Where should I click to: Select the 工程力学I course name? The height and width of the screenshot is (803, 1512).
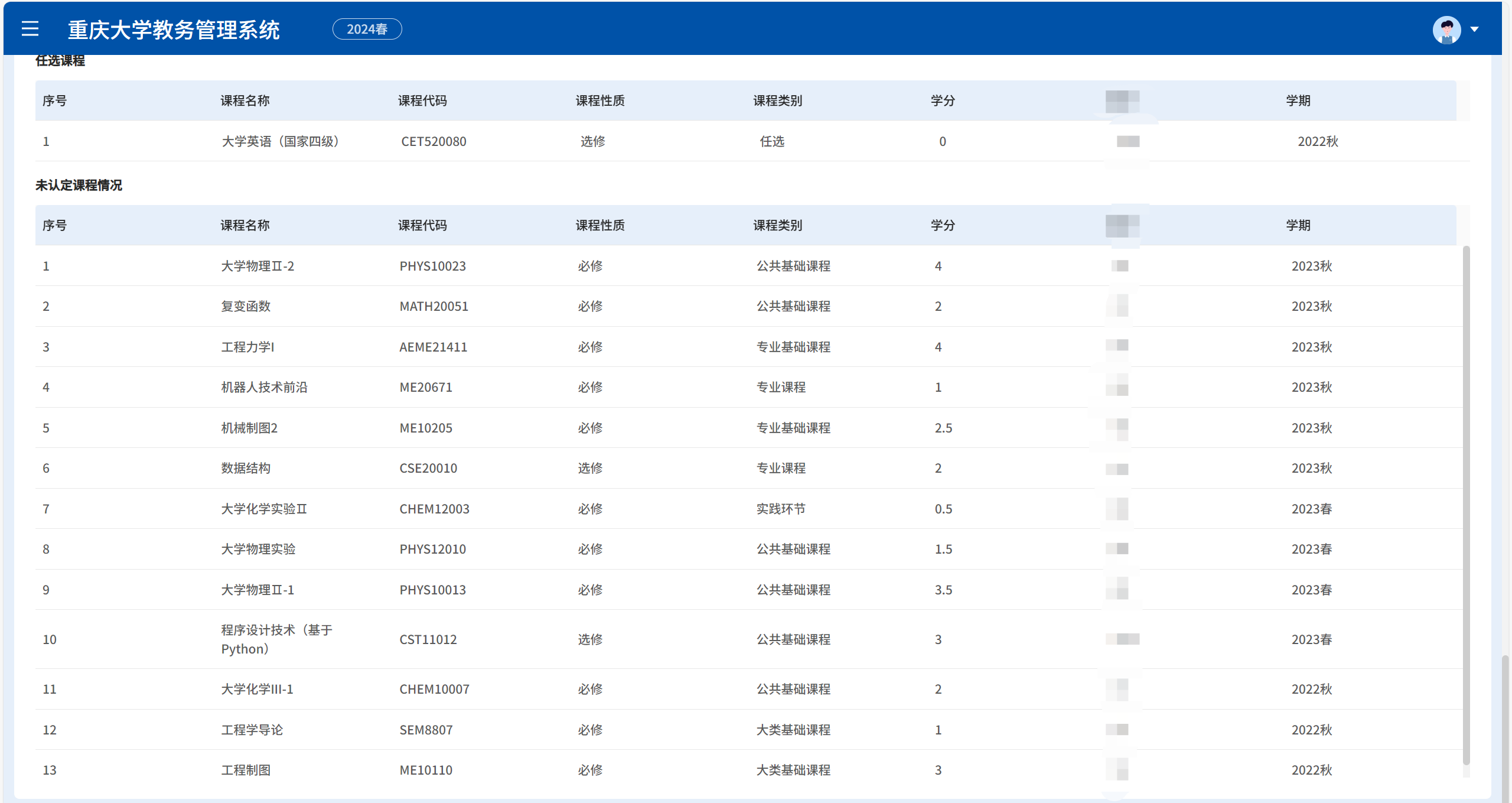point(247,347)
